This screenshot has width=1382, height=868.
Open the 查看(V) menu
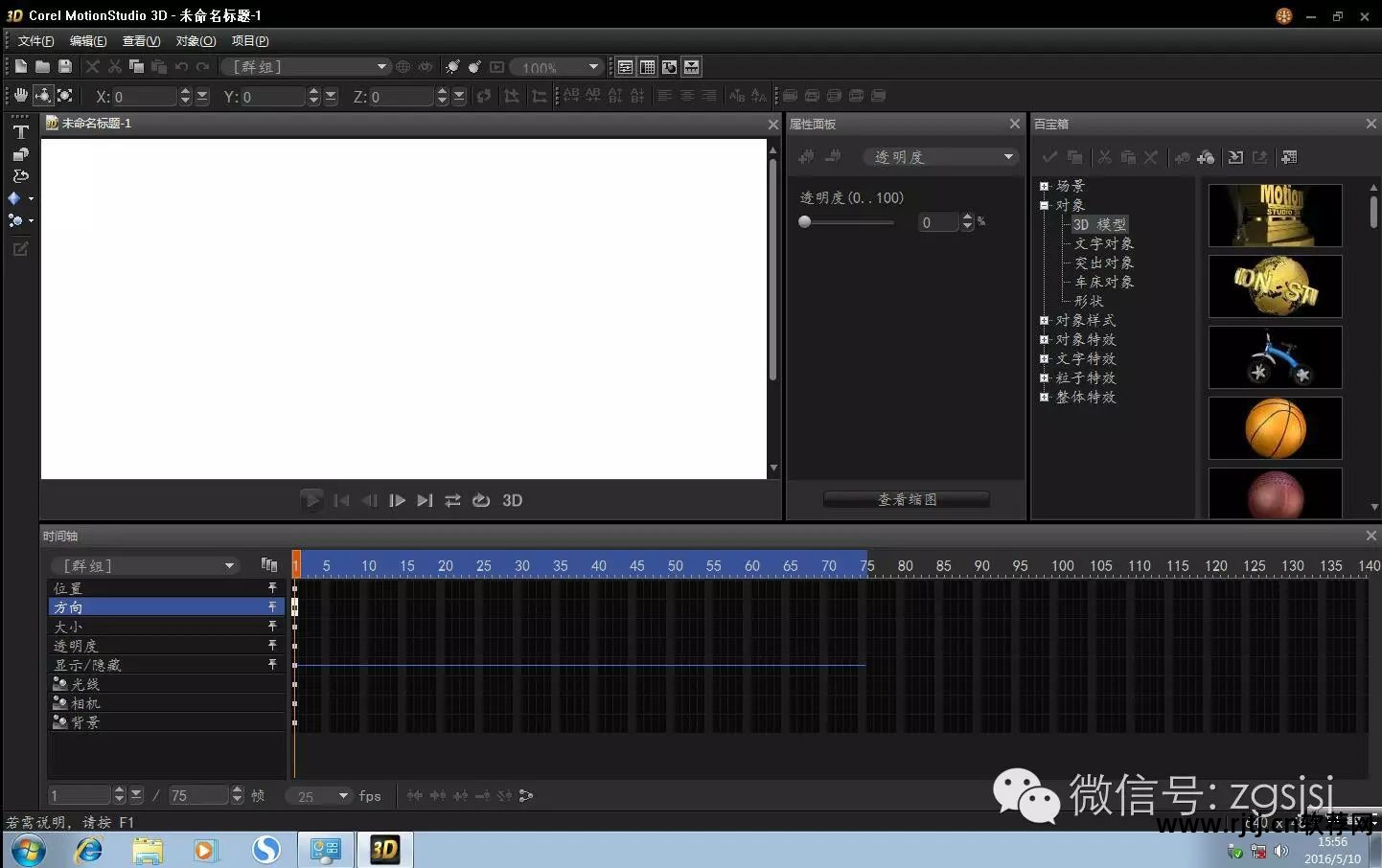pos(141,41)
